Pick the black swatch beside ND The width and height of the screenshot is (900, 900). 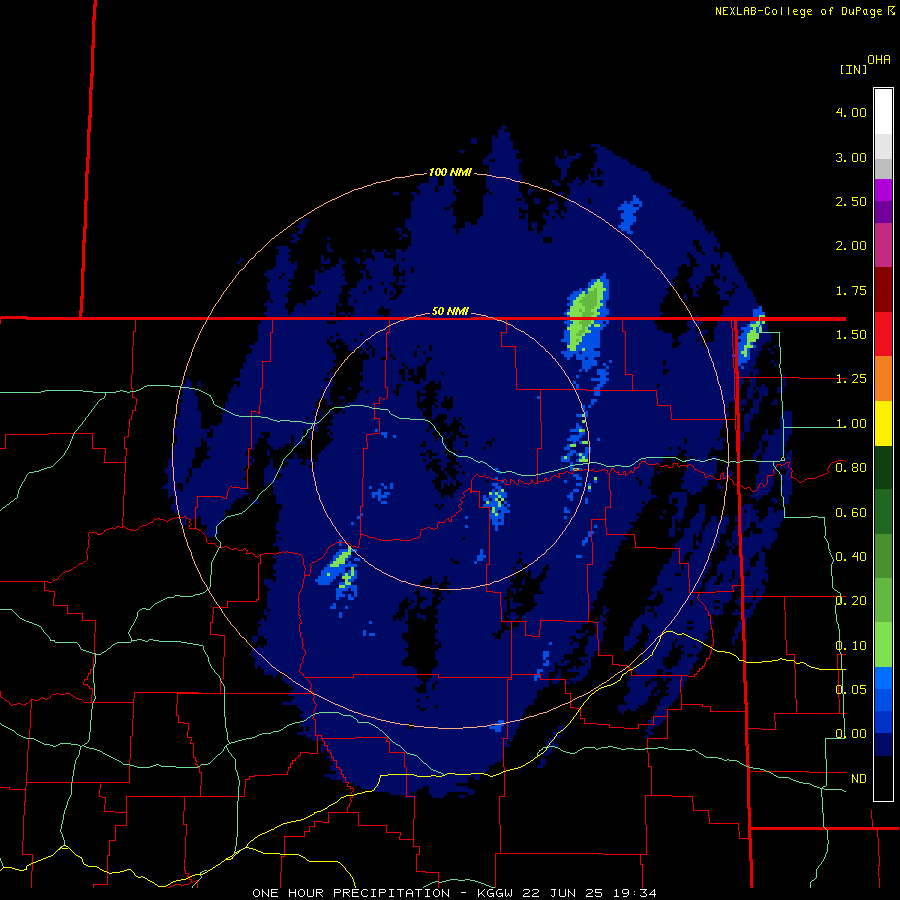[x=883, y=778]
